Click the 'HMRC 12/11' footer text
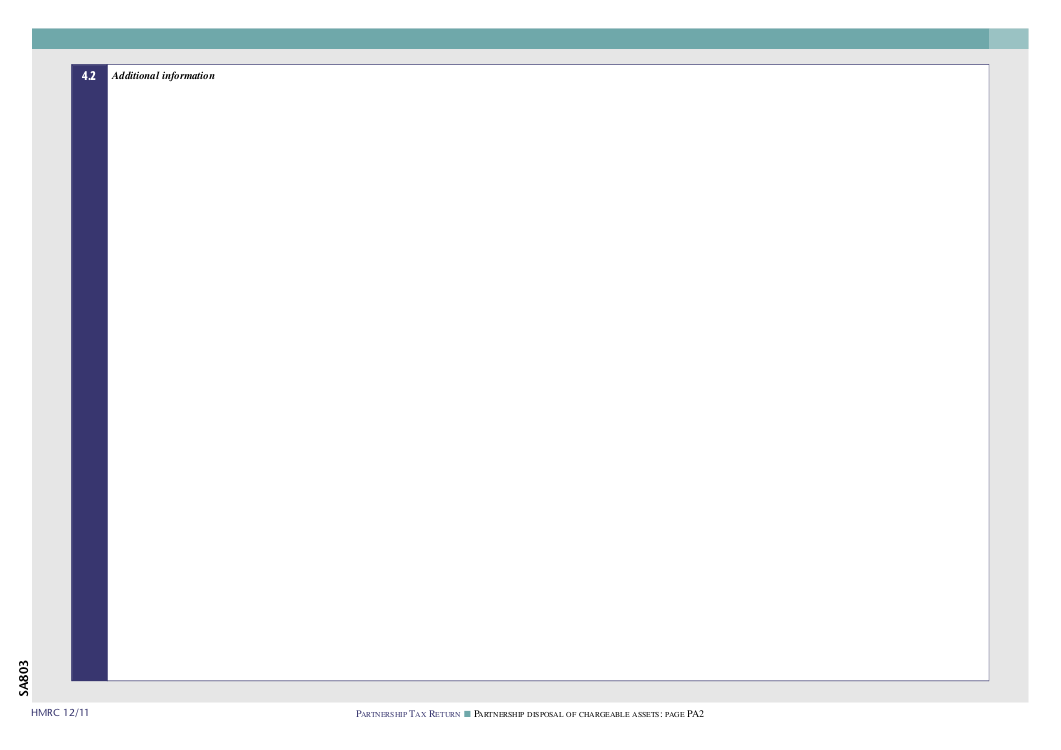 click(60, 713)
